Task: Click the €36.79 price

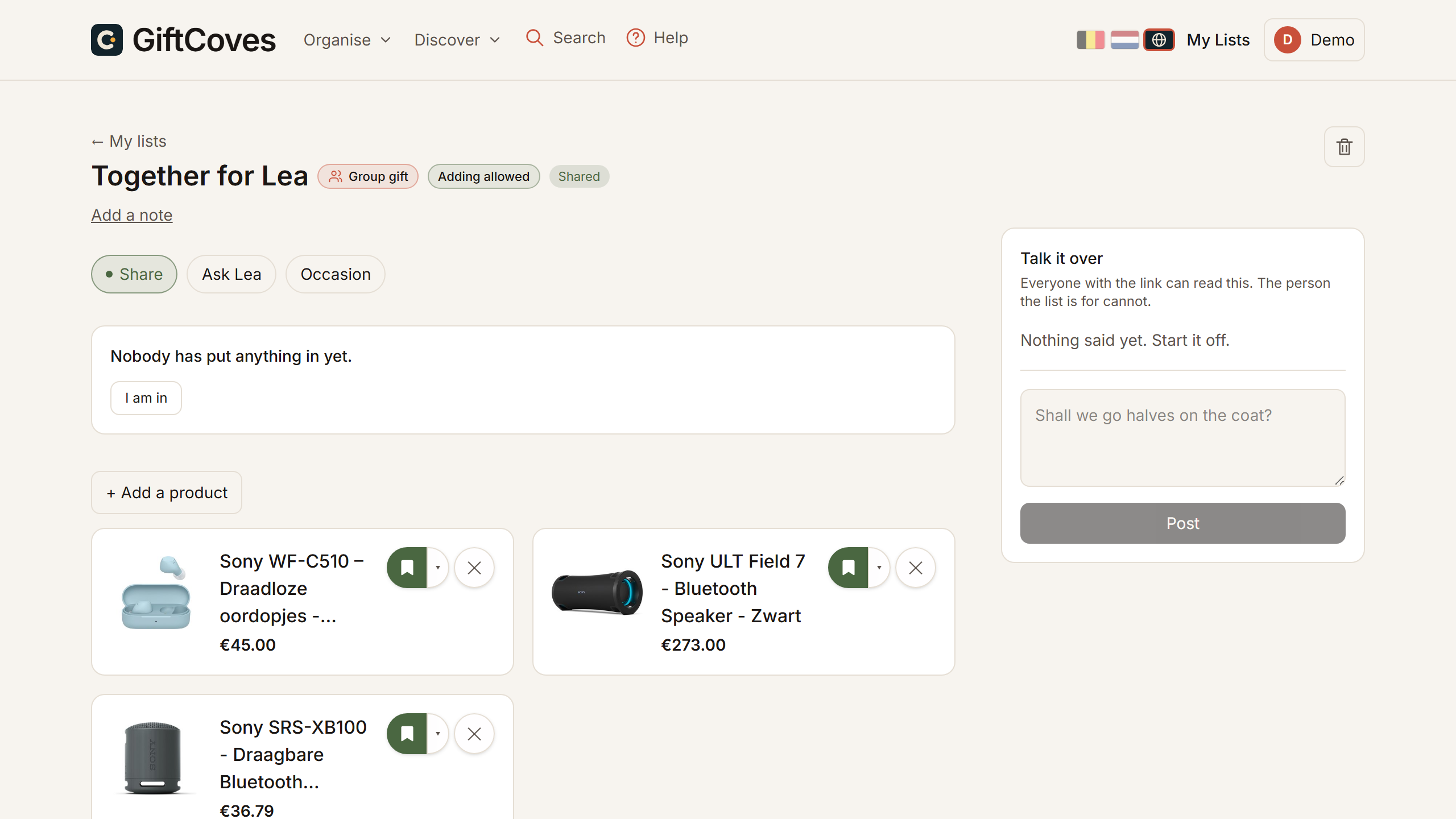Action: tap(247, 810)
